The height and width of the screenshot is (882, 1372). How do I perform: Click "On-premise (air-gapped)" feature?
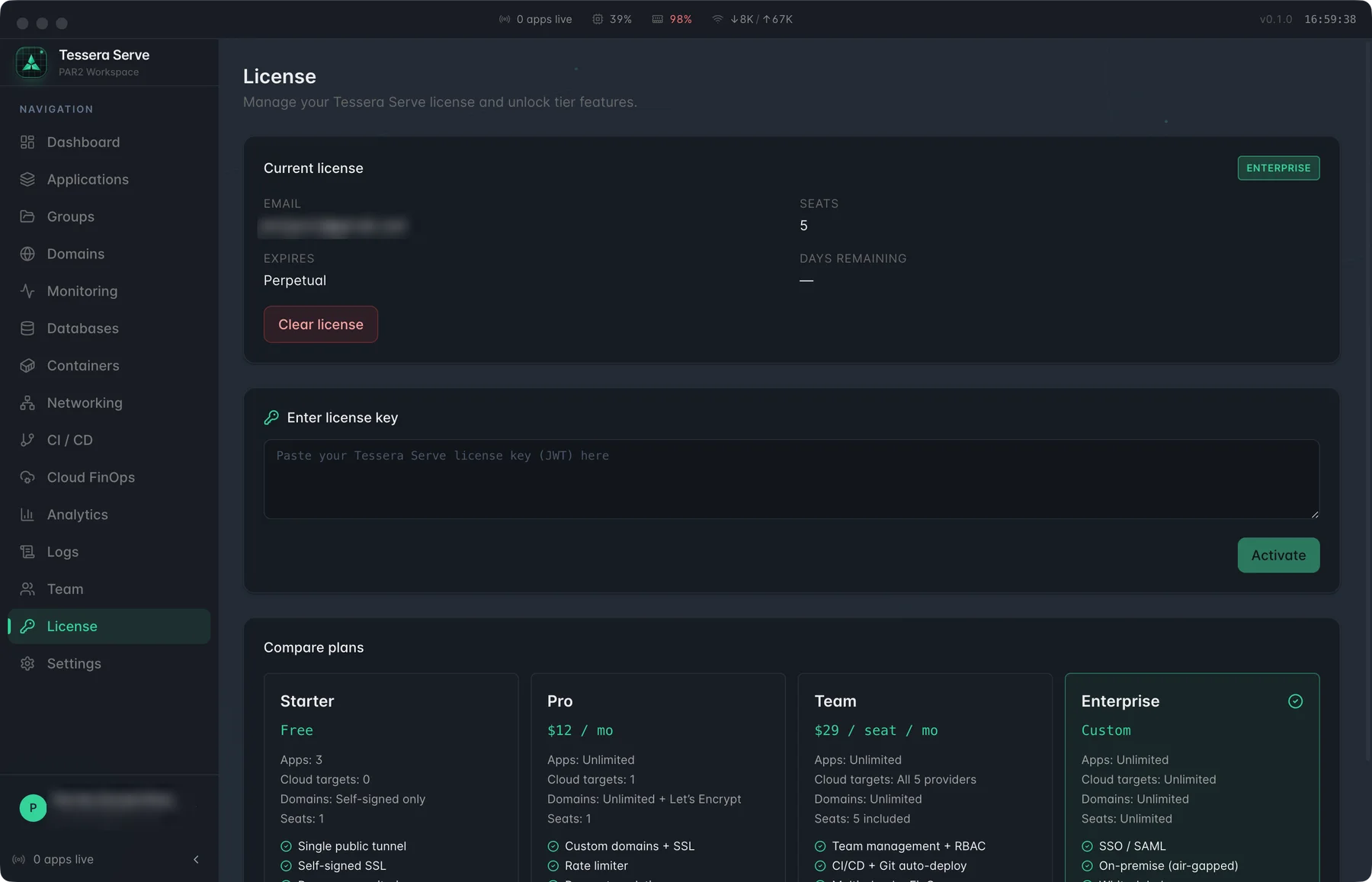tap(1168, 866)
